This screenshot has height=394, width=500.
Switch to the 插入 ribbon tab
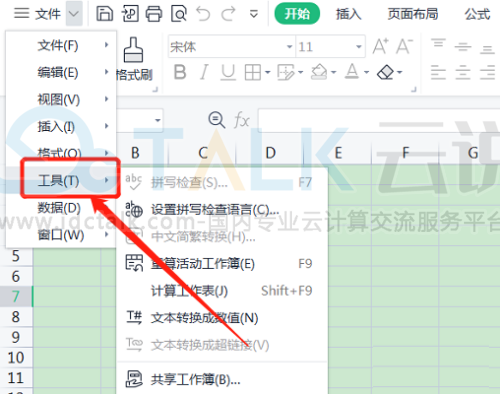click(x=349, y=14)
